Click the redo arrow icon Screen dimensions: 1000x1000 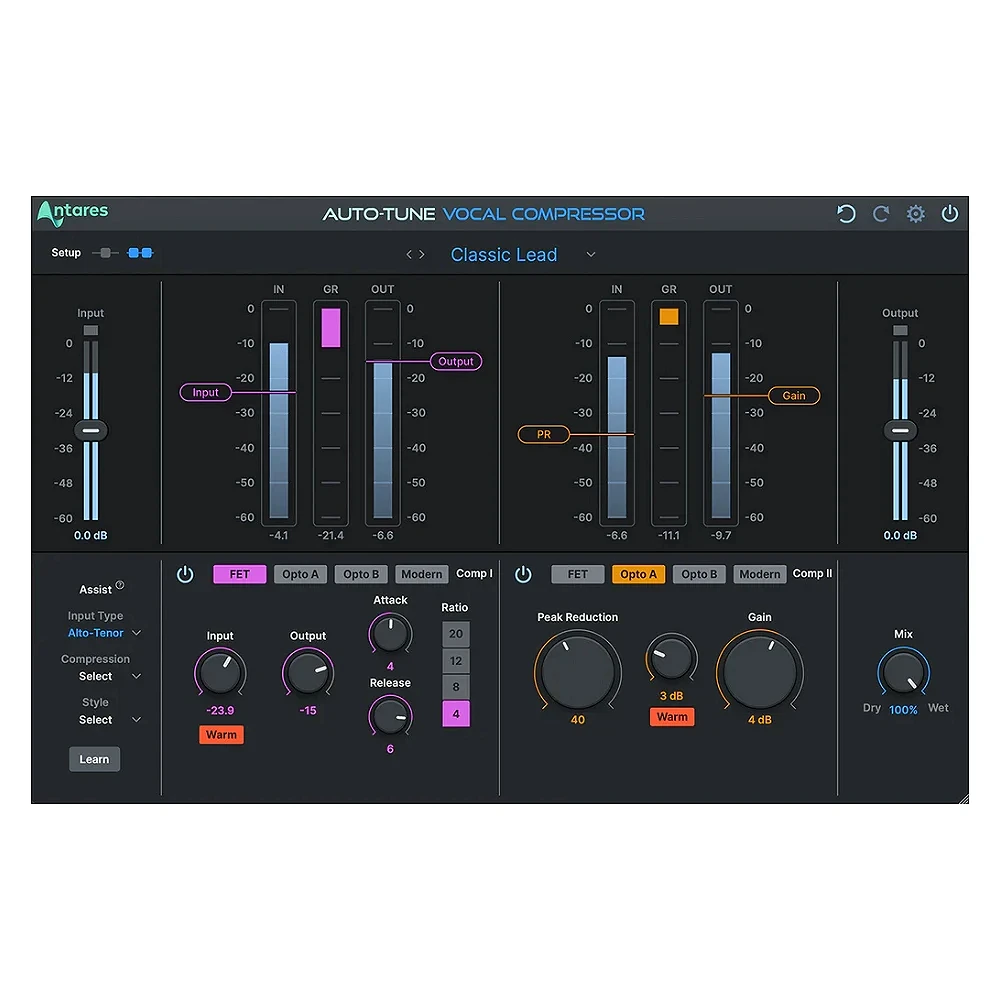(x=881, y=214)
